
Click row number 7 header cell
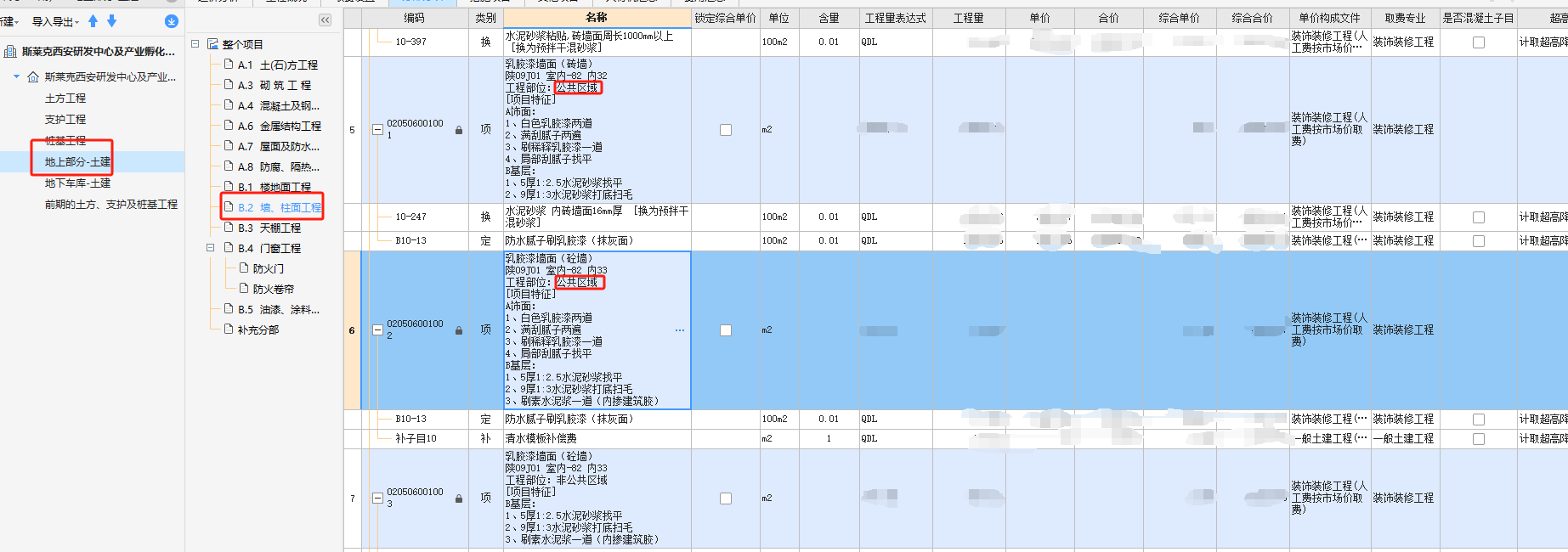pos(352,498)
